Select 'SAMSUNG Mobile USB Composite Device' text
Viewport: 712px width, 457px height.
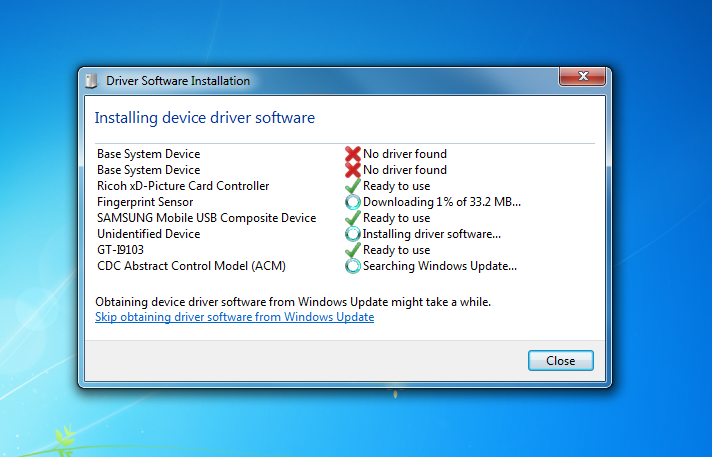coord(206,218)
